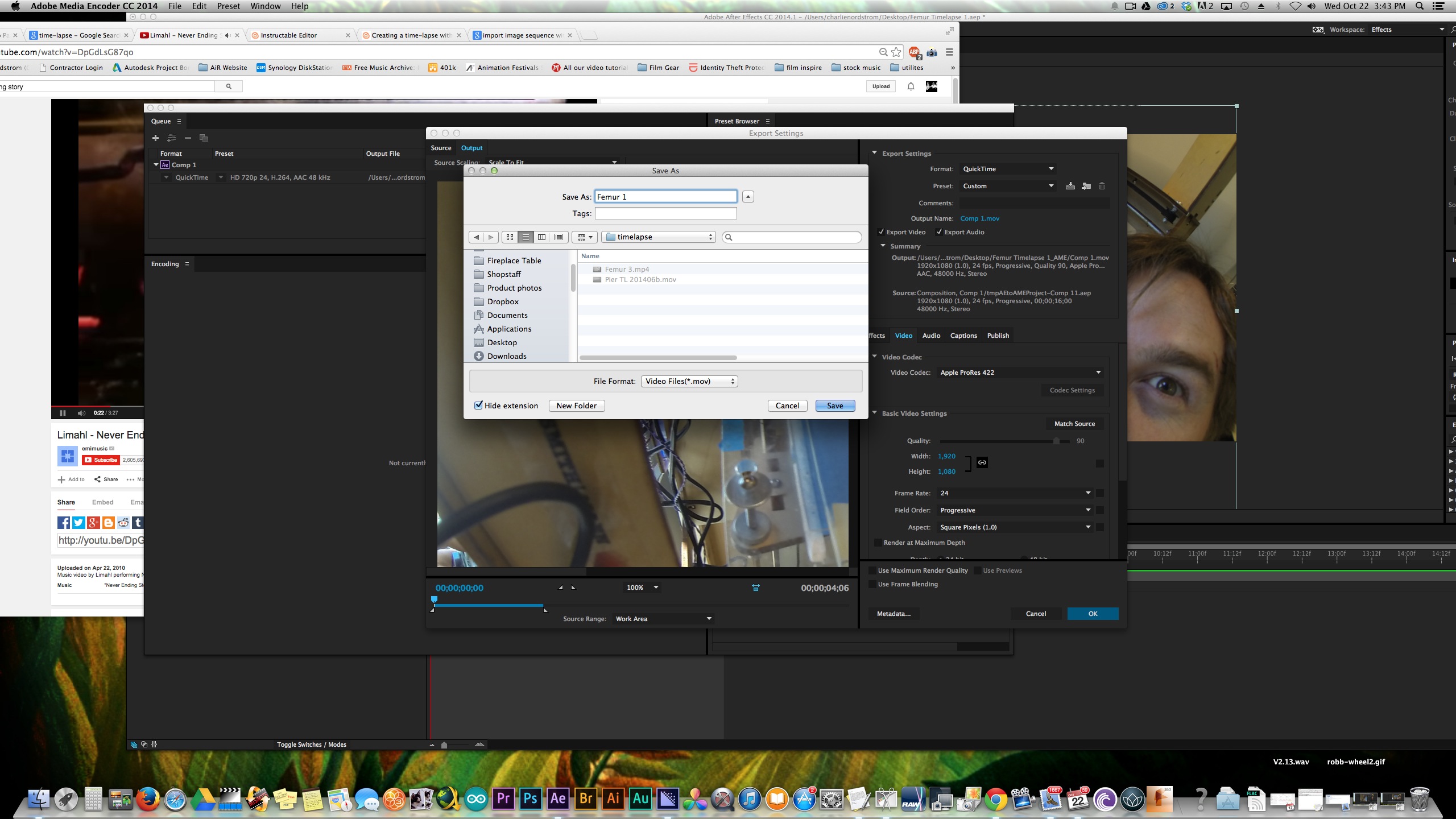The width and height of the screenshot is (1456, 819).
Task: Open Photoshop from the dock
Action: coord(531,799)
